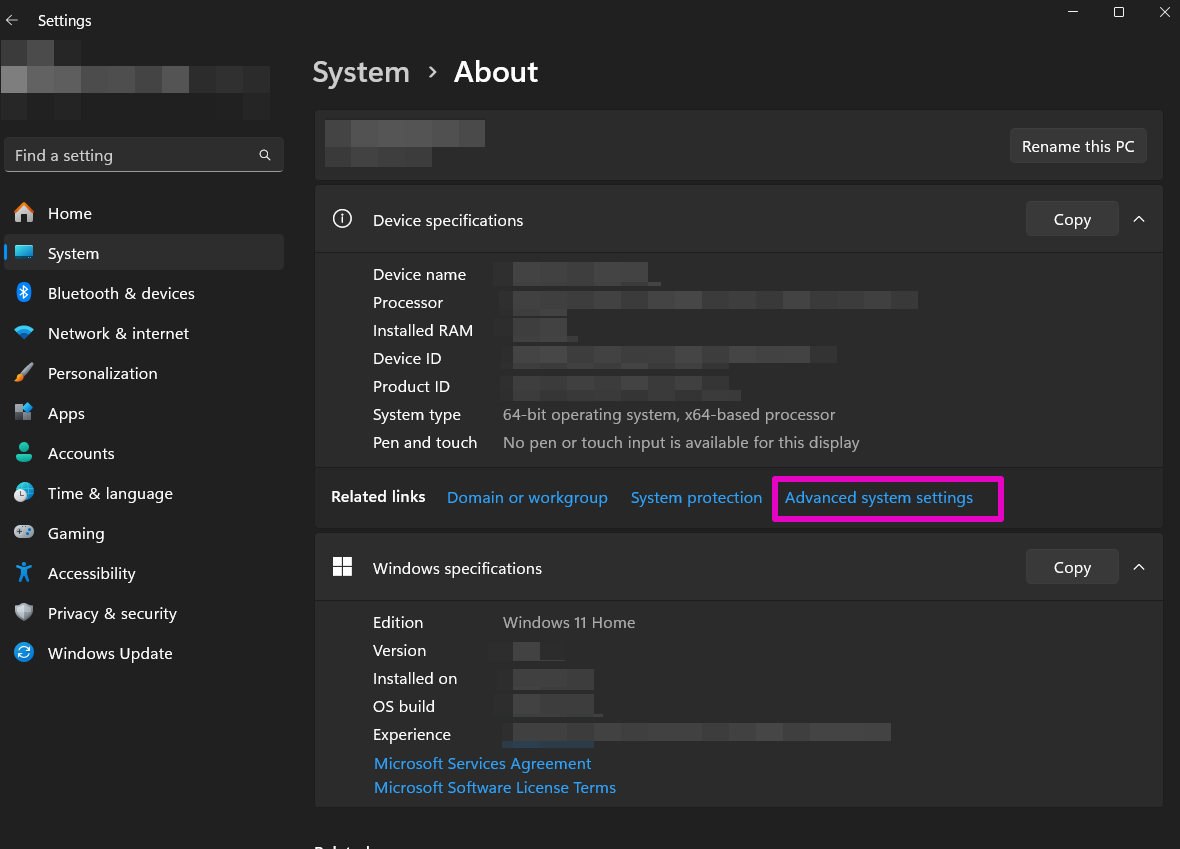Open the Microsoft Services Agreement link
Screen dimensions: 1180x849
[x=482, y=763]
